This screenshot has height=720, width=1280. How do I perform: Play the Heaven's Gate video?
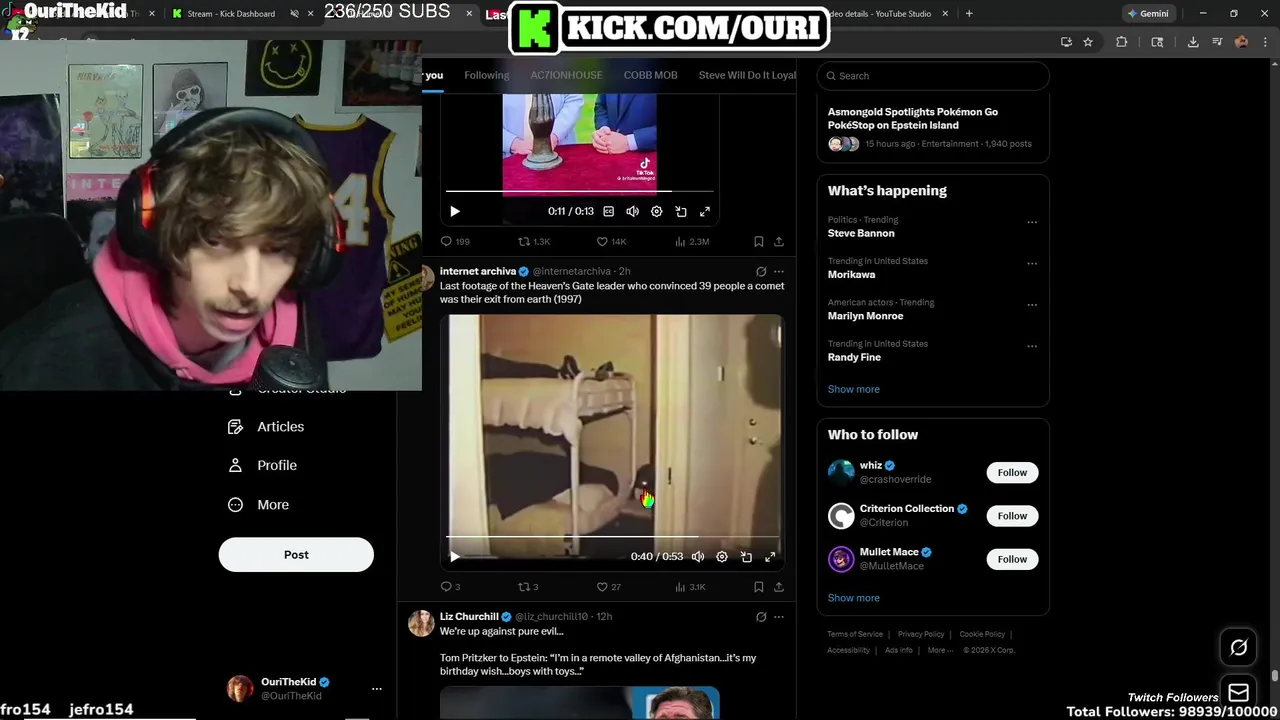coord(454,557)
